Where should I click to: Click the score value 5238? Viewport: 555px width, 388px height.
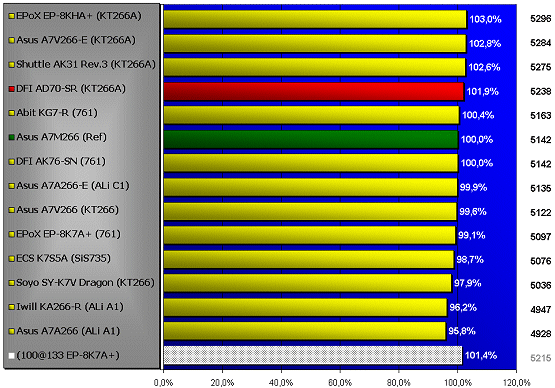coord(541,91)
